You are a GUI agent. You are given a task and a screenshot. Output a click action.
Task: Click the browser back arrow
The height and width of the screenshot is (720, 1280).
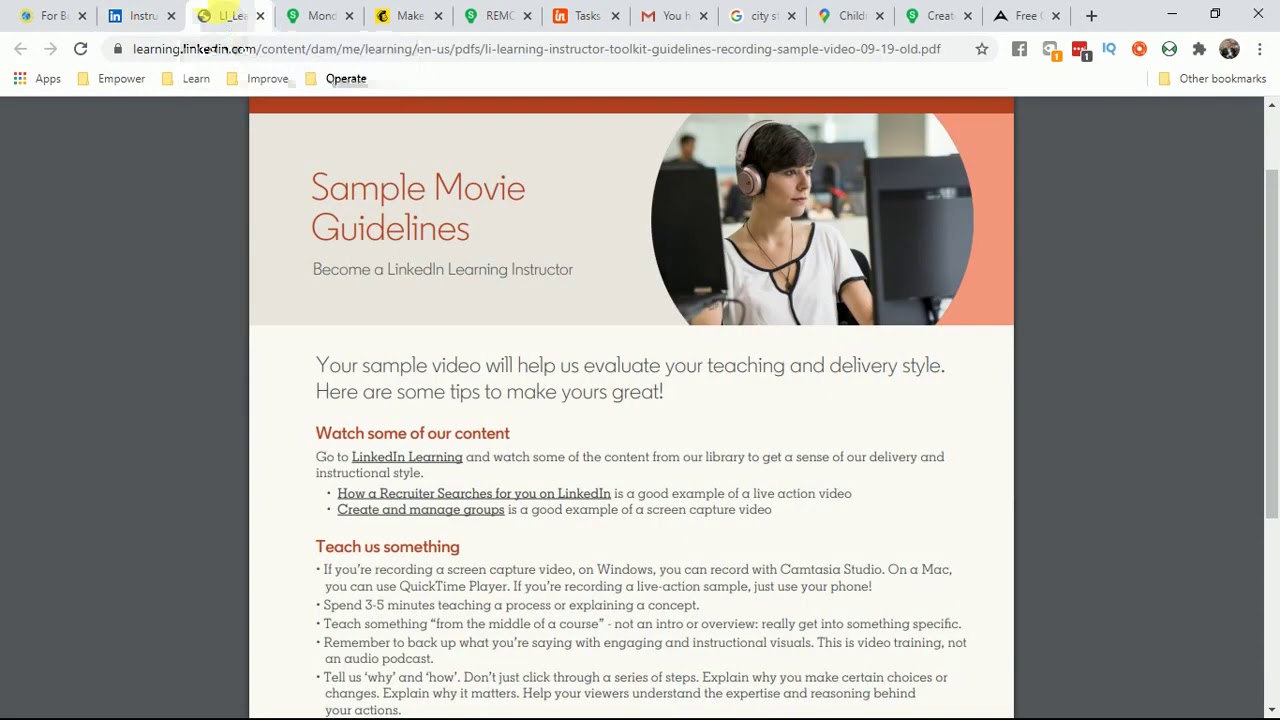click(20, 48)
